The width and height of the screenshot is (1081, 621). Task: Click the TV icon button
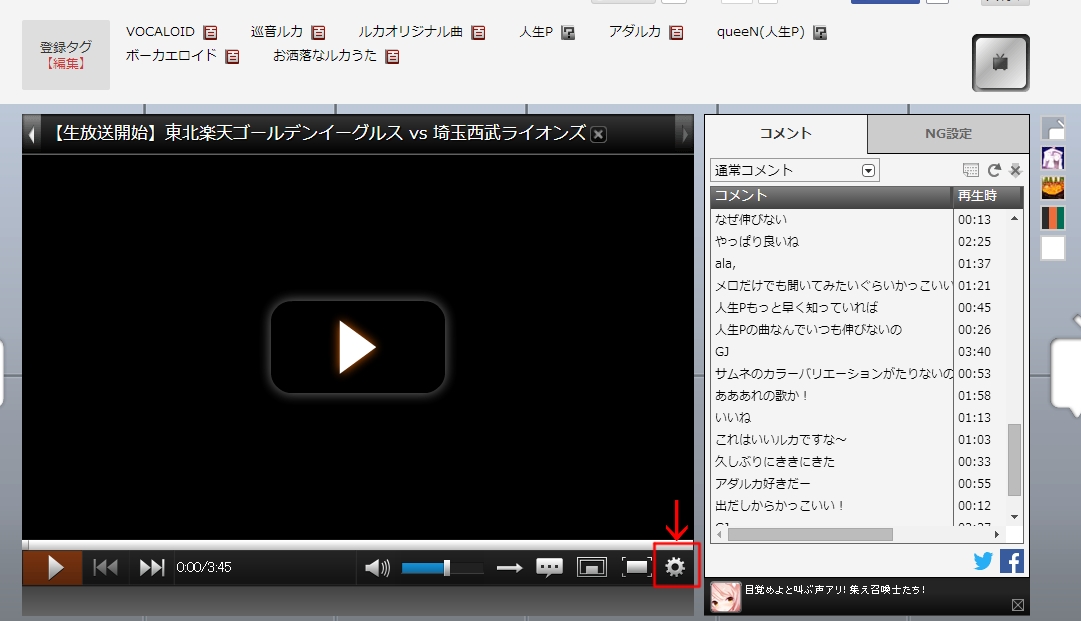1000,62
